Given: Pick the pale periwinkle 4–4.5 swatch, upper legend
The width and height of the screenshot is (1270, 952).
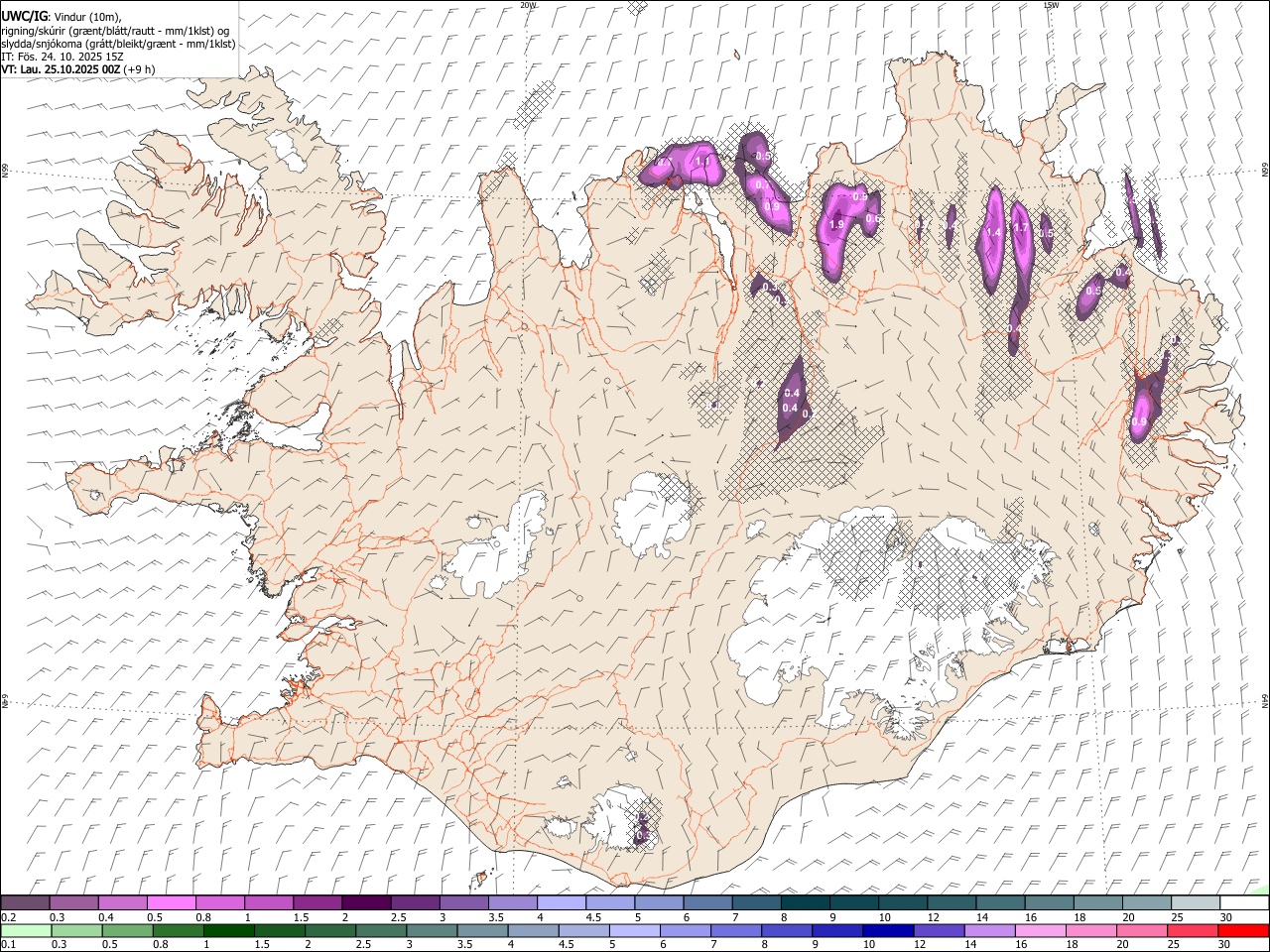Looking at the screenshot, I should tap(562, 903).
